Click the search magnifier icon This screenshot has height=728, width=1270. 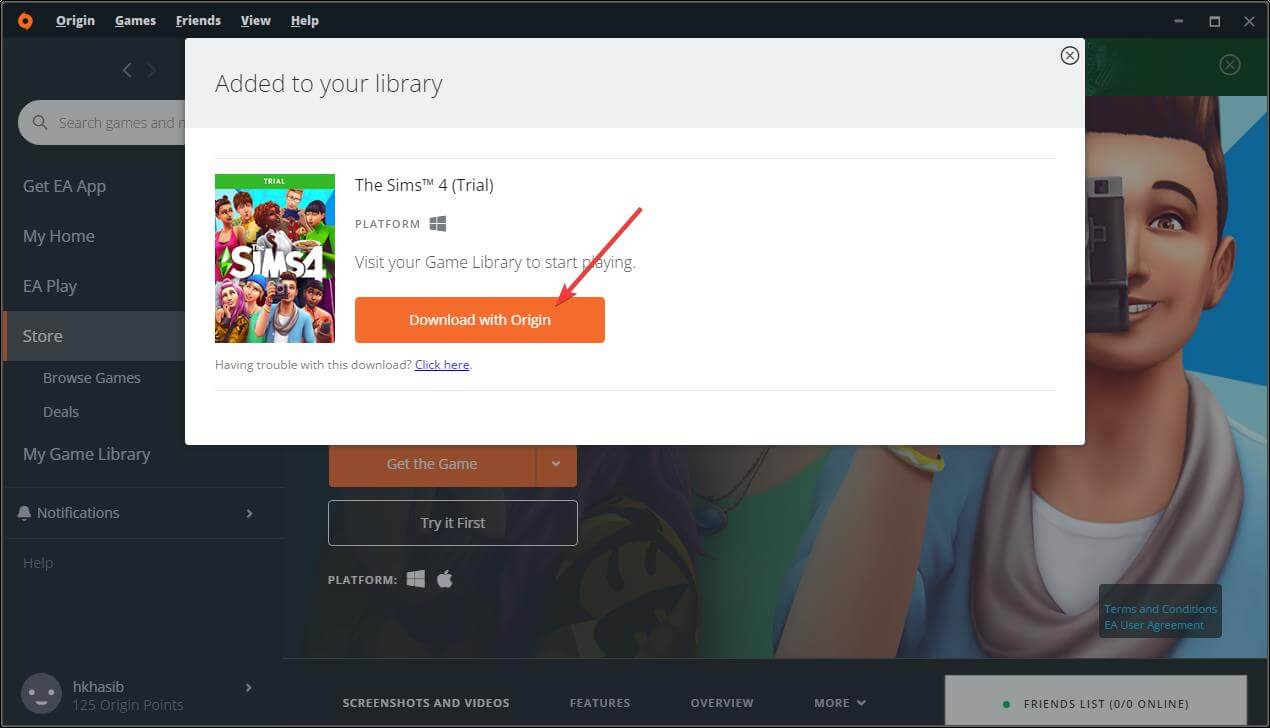(x=40, y=122)
